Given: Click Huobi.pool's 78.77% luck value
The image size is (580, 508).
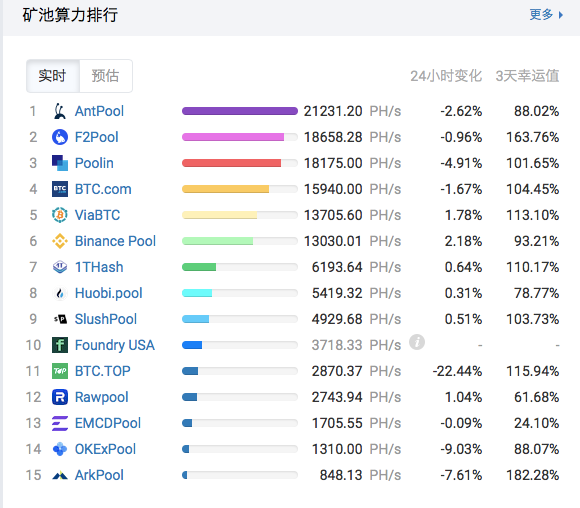Looking at the screenshot, I should point(537,293).
